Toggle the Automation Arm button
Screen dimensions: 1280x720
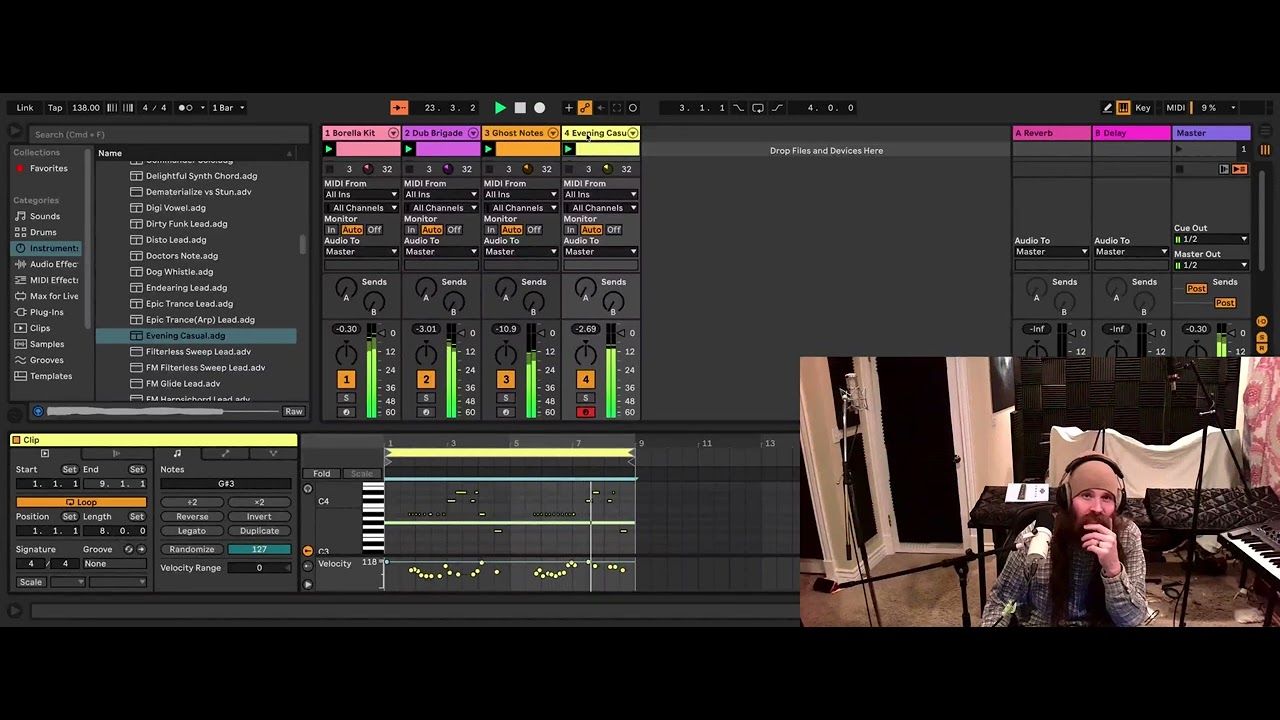point(585,107)
